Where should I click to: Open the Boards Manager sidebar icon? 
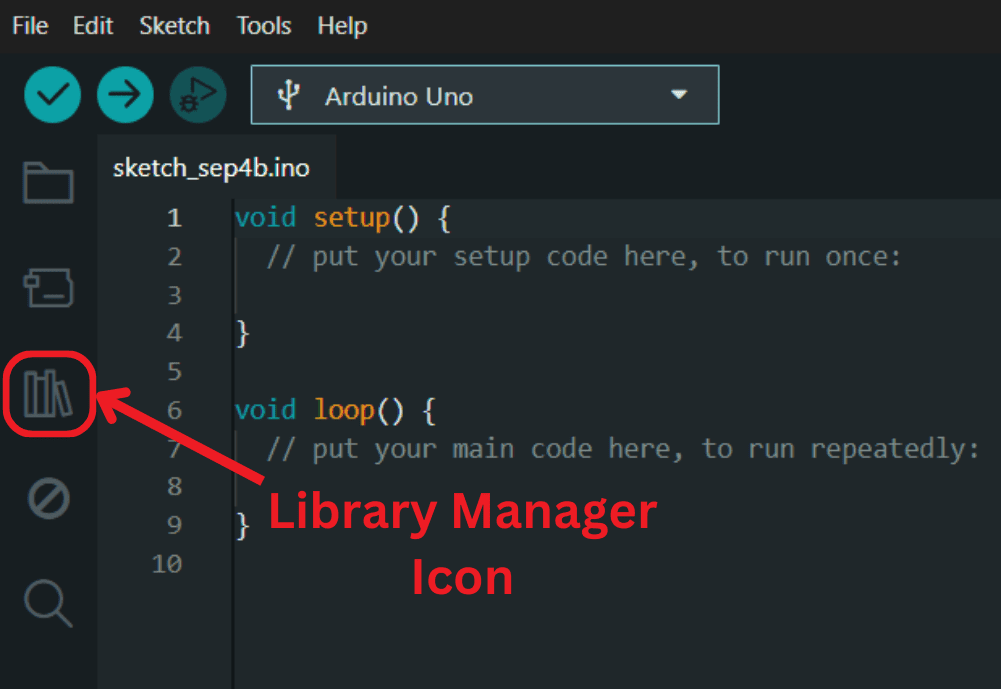click(x=47, y=288)
